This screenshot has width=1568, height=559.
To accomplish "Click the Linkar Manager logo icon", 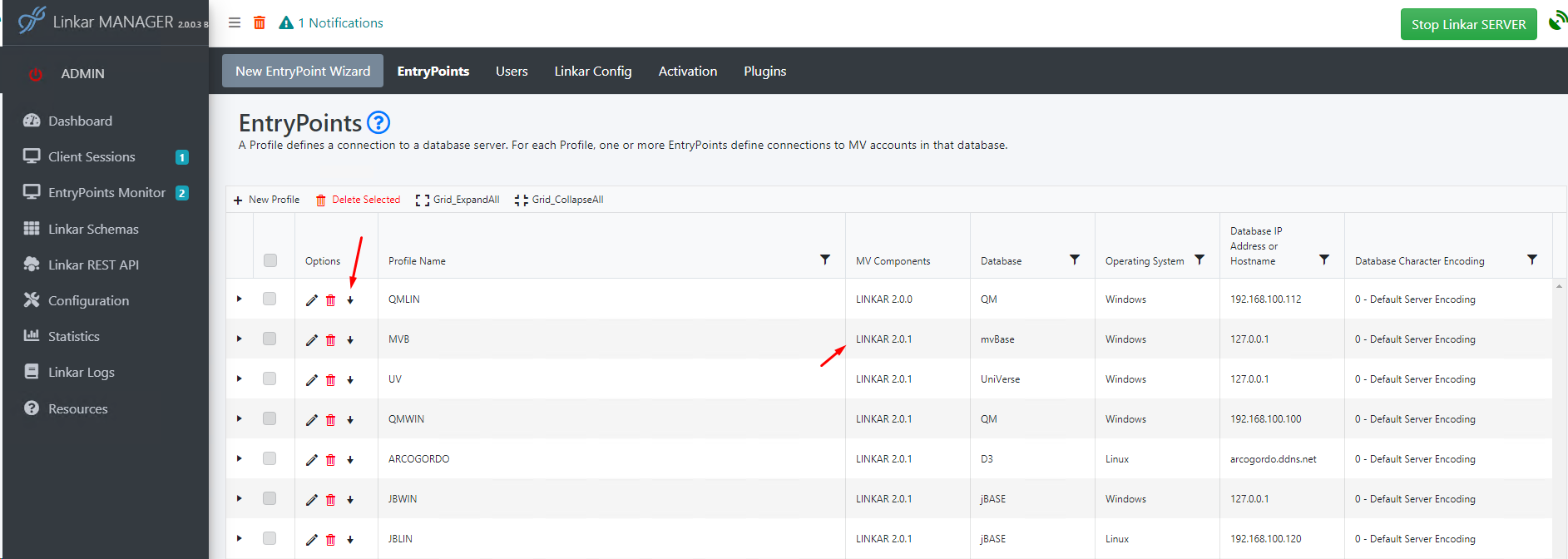I will pos(32,20).
